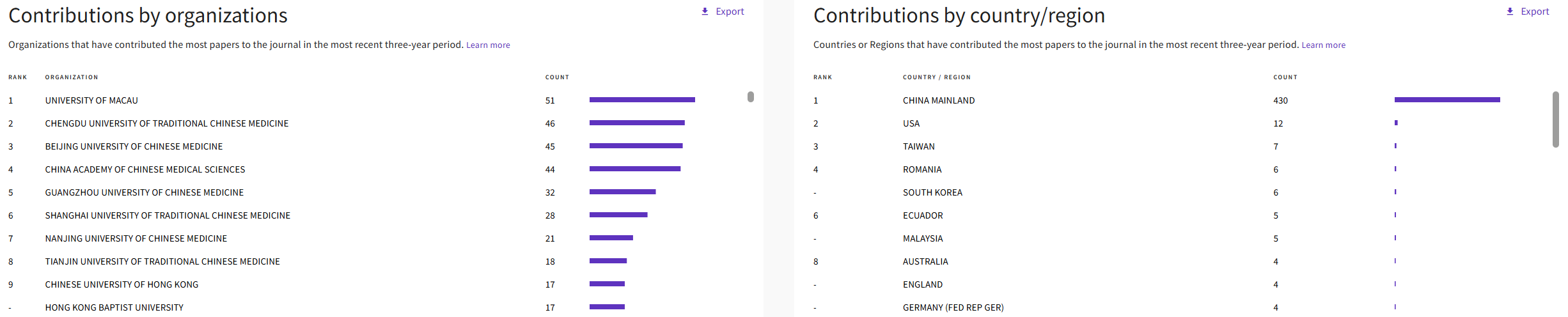Click the ORGANIZATION column header
Image resolution: width=1568 pixels, height=317 pixels.
pyautogui.click(x=72, y=77)
